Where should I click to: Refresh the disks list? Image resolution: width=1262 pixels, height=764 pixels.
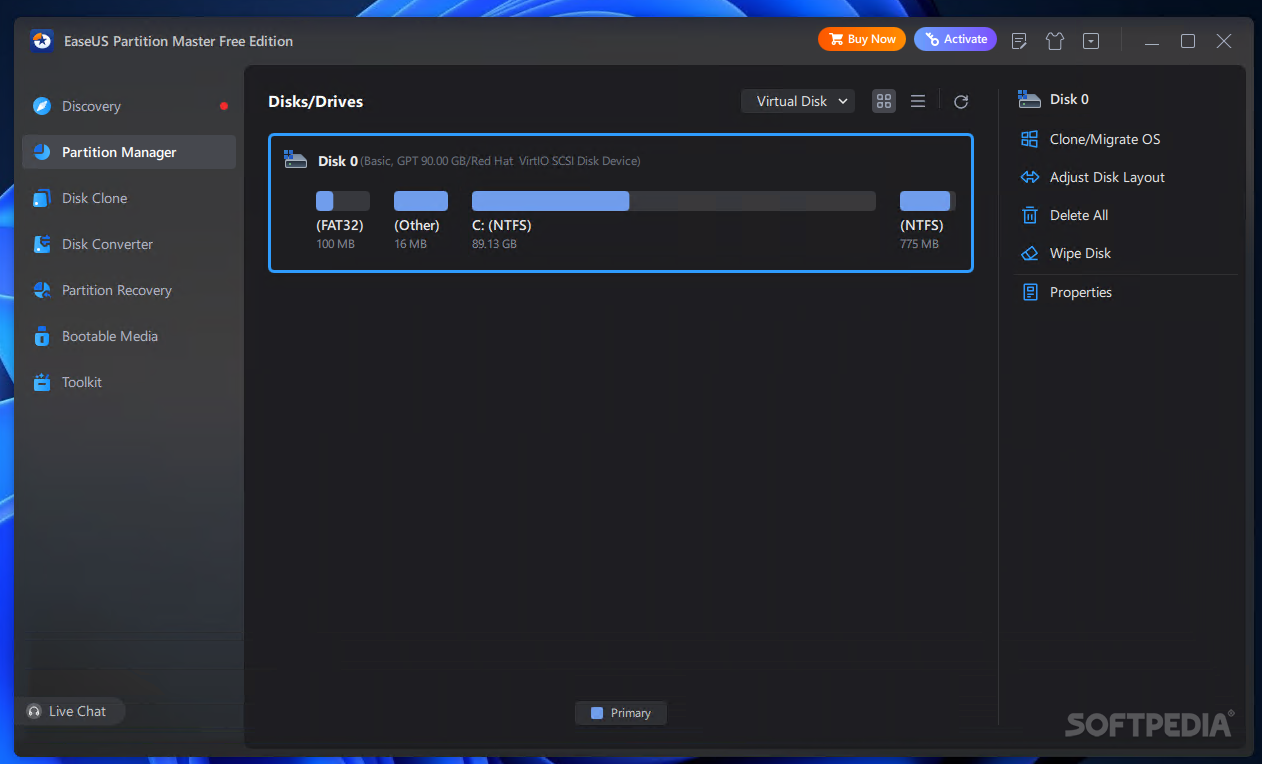pos(961,101)
